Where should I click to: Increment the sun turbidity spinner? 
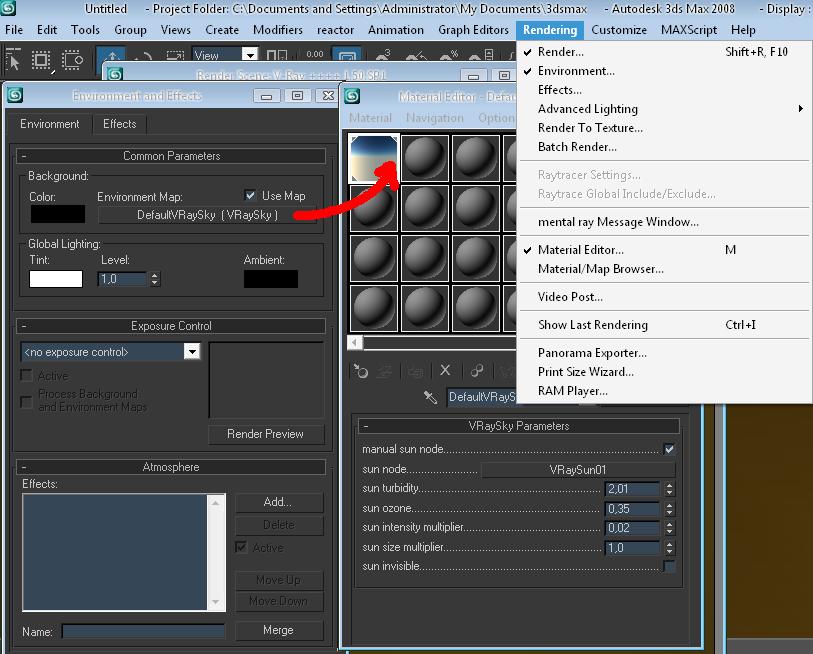[x=669, y=485]
